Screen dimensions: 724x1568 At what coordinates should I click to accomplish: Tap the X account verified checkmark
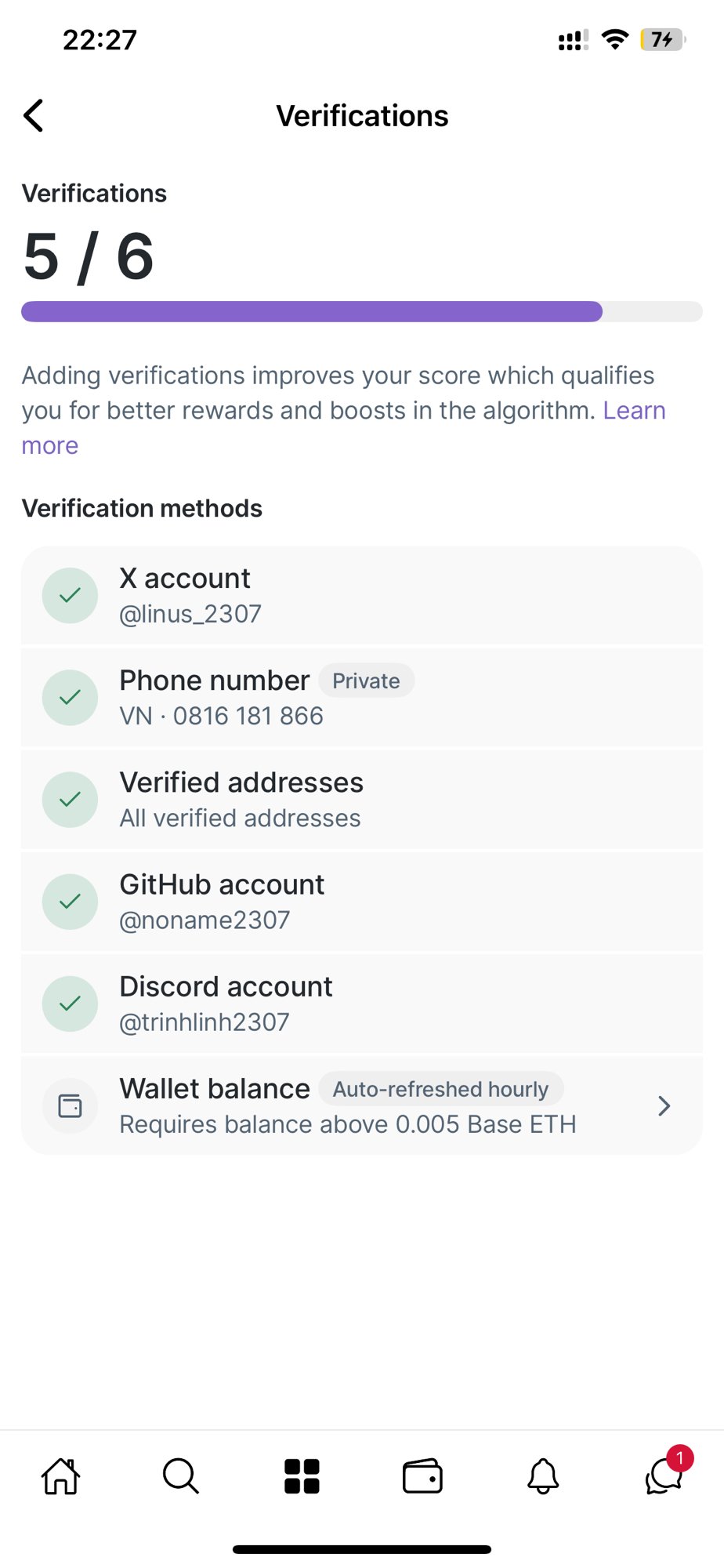coord(71,595)
